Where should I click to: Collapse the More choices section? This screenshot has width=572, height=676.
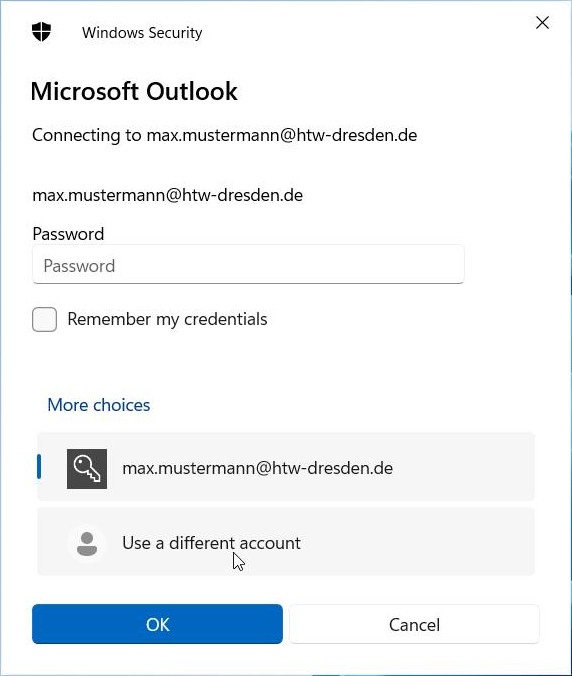[x=99, y=405]
